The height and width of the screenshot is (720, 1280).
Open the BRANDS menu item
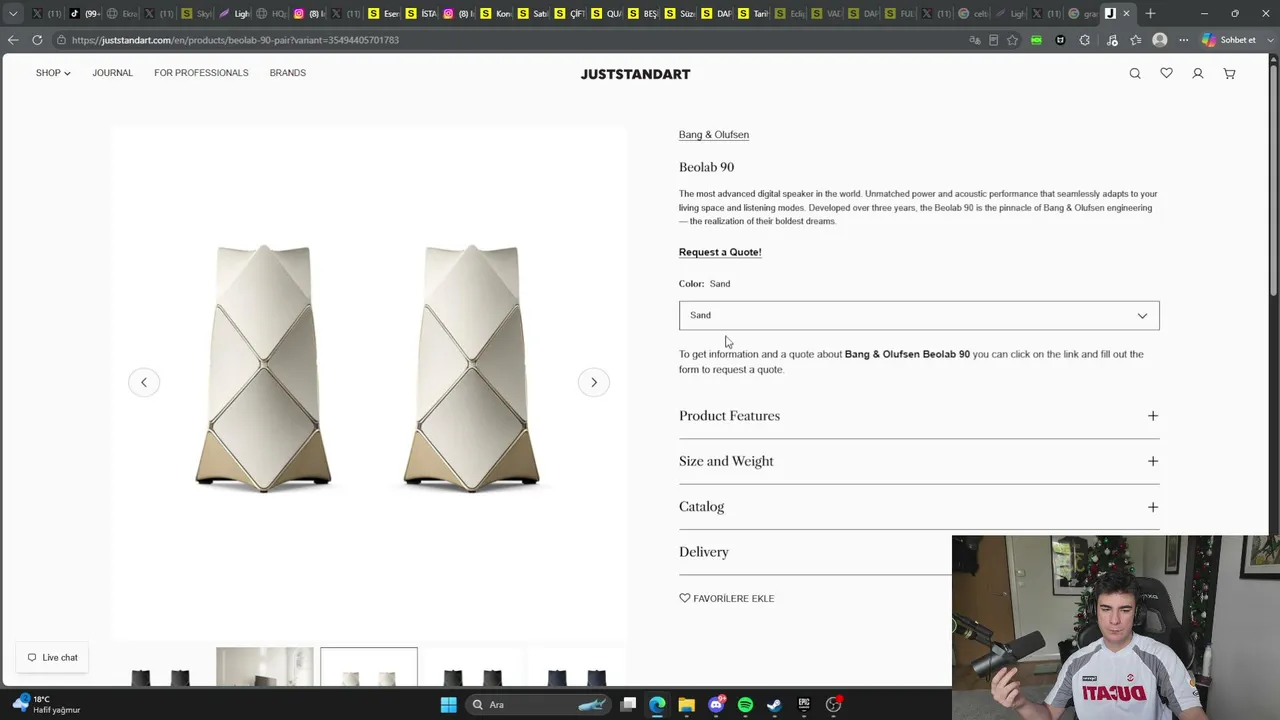point(288,73)
